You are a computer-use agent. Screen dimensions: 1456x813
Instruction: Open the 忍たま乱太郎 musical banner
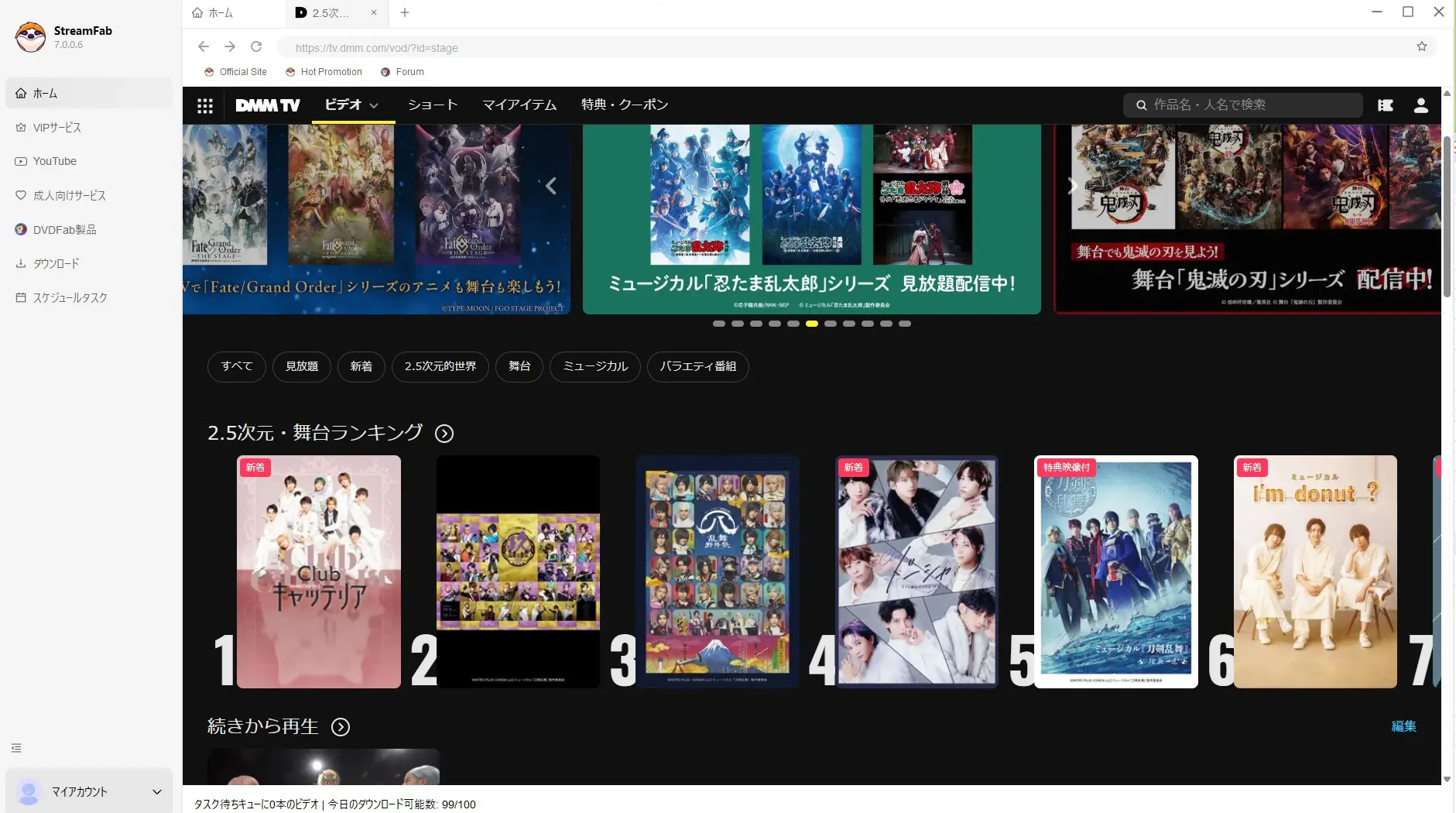point(811,220)
